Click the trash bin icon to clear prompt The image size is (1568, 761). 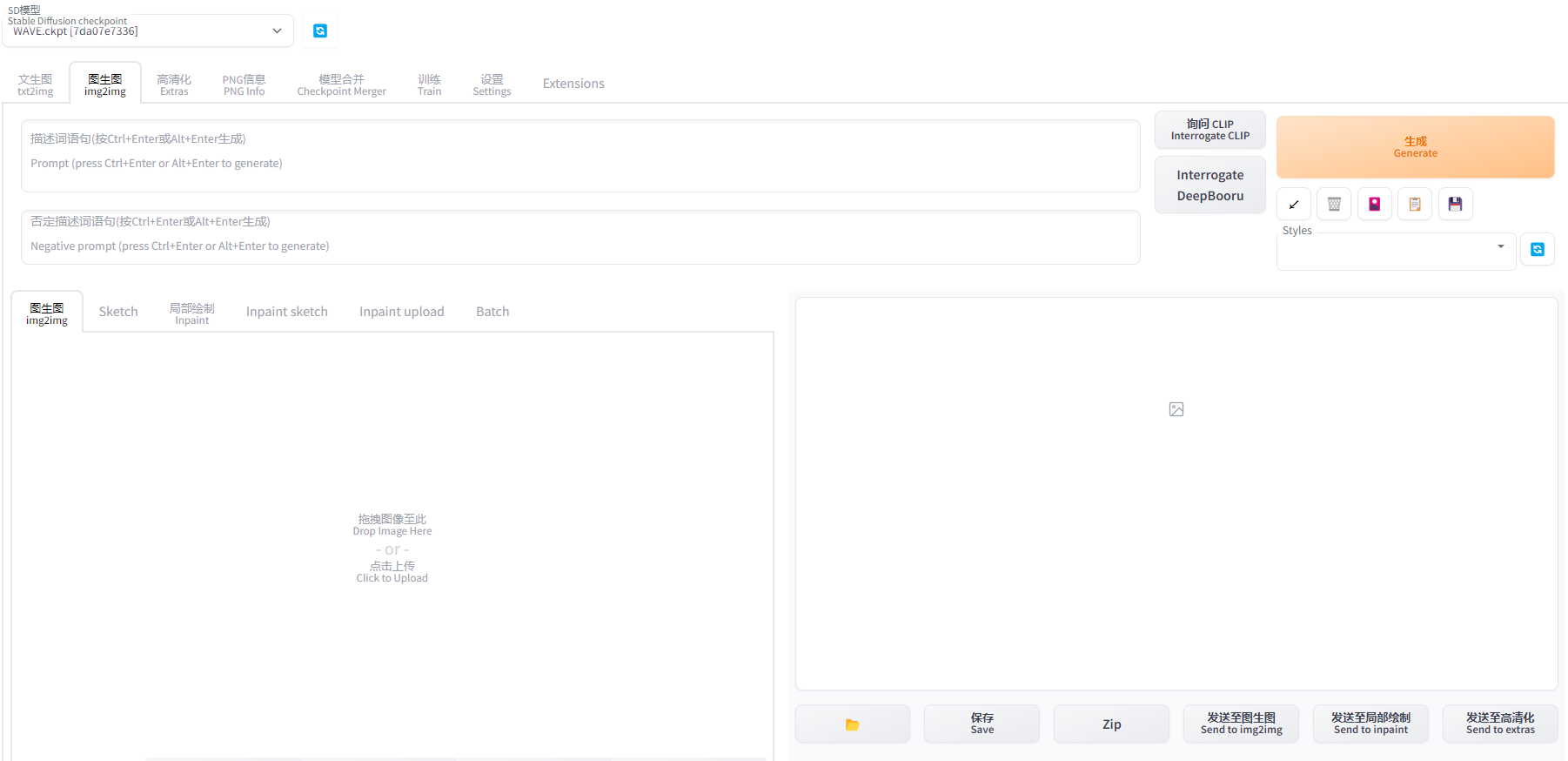tap(1333, 205)
